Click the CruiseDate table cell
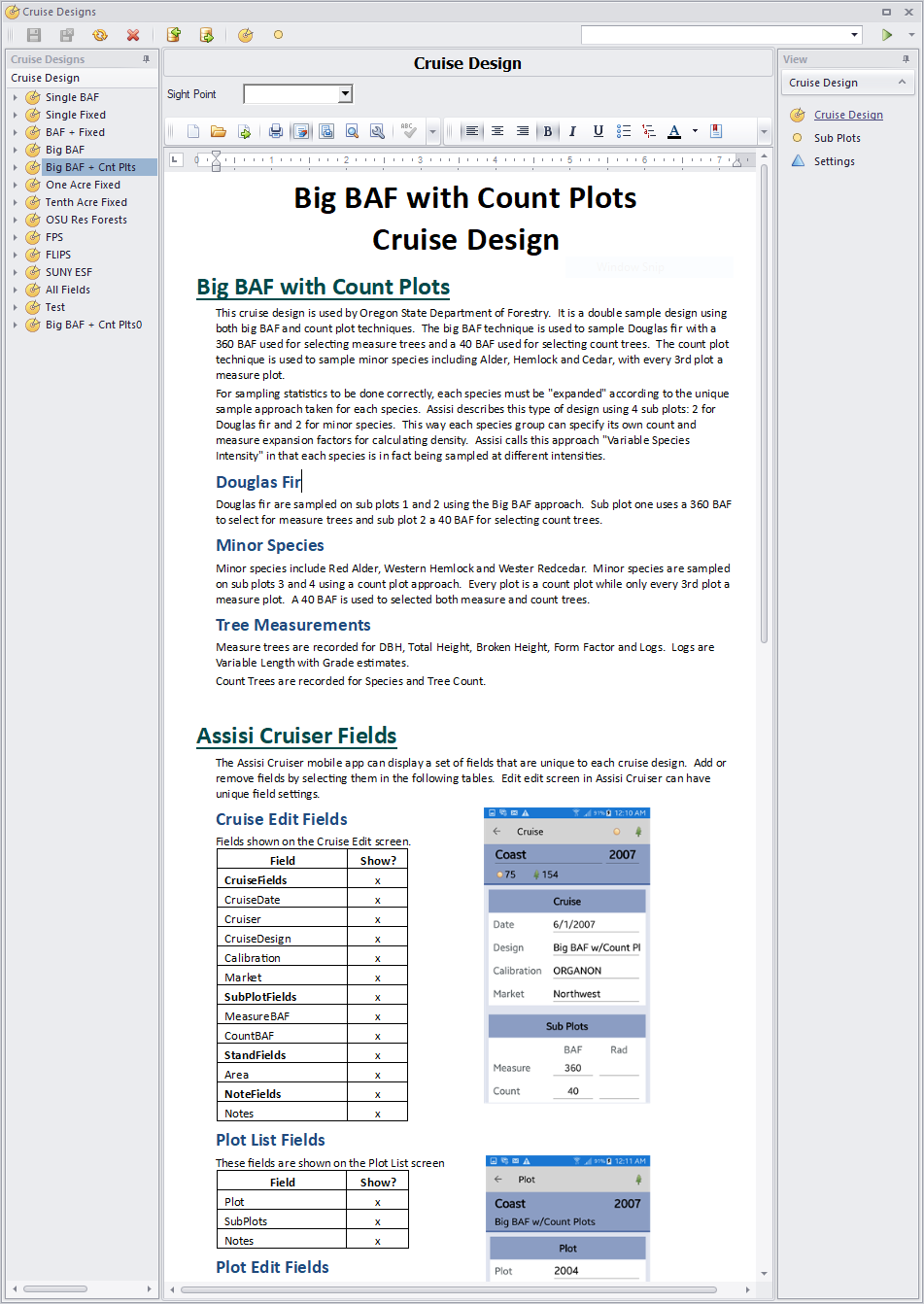The image size is (924, 1304). point(282,900)
